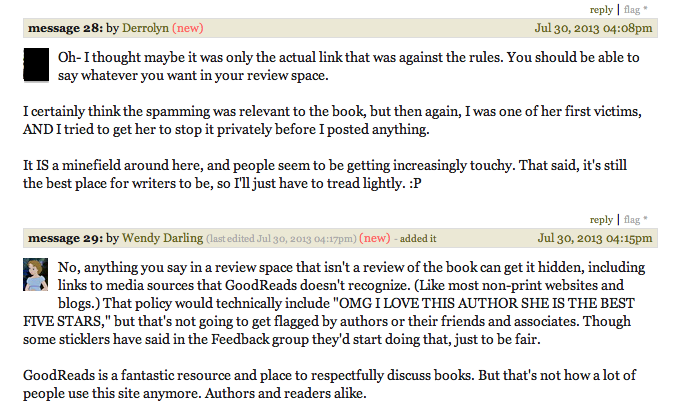The image size is (688, 418).
Task: Click the Jul 30, 2013 04:15pm timestamp
Action: (x=595, y=238)
